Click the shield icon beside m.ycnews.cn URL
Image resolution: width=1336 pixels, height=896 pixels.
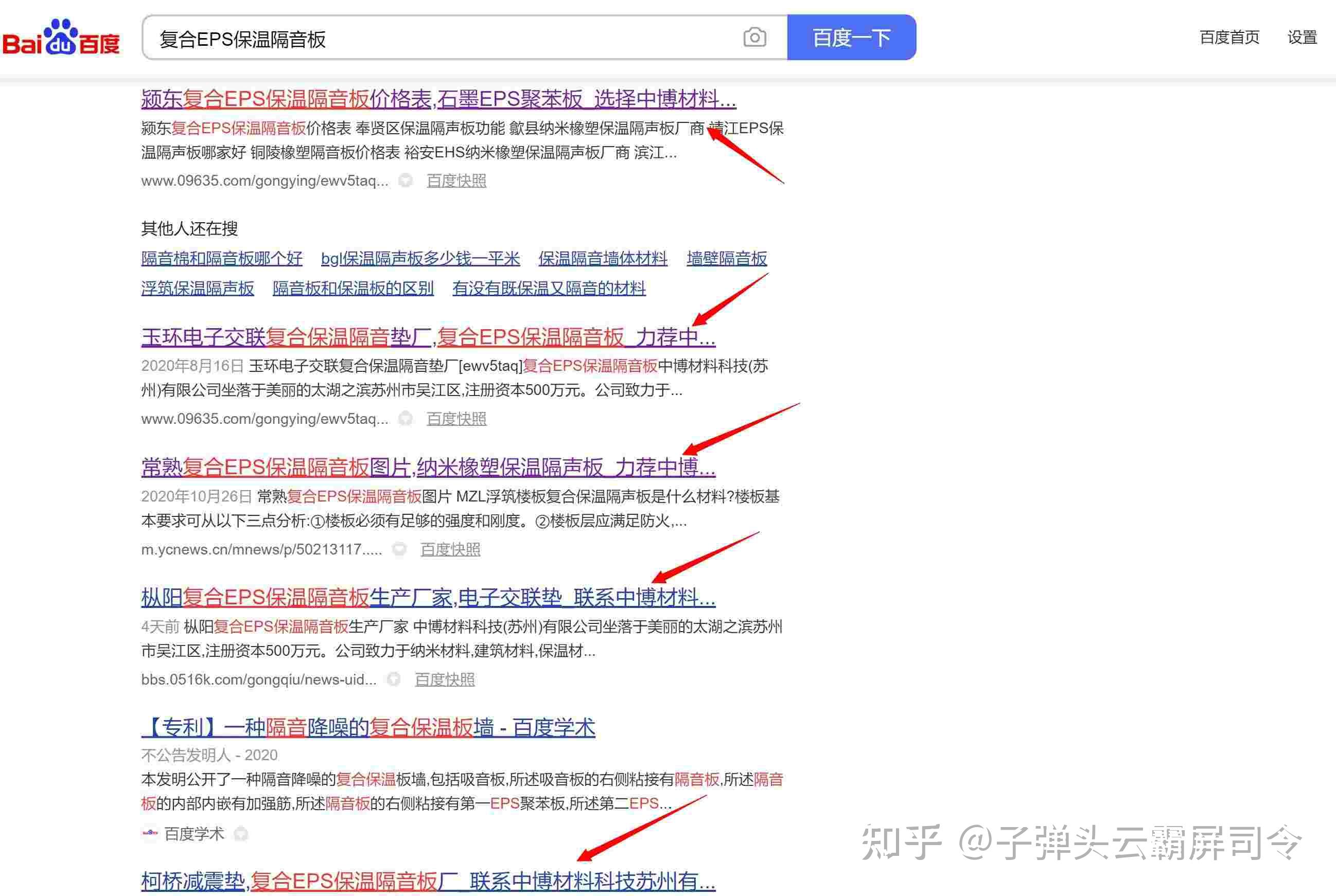coord(399,549)
